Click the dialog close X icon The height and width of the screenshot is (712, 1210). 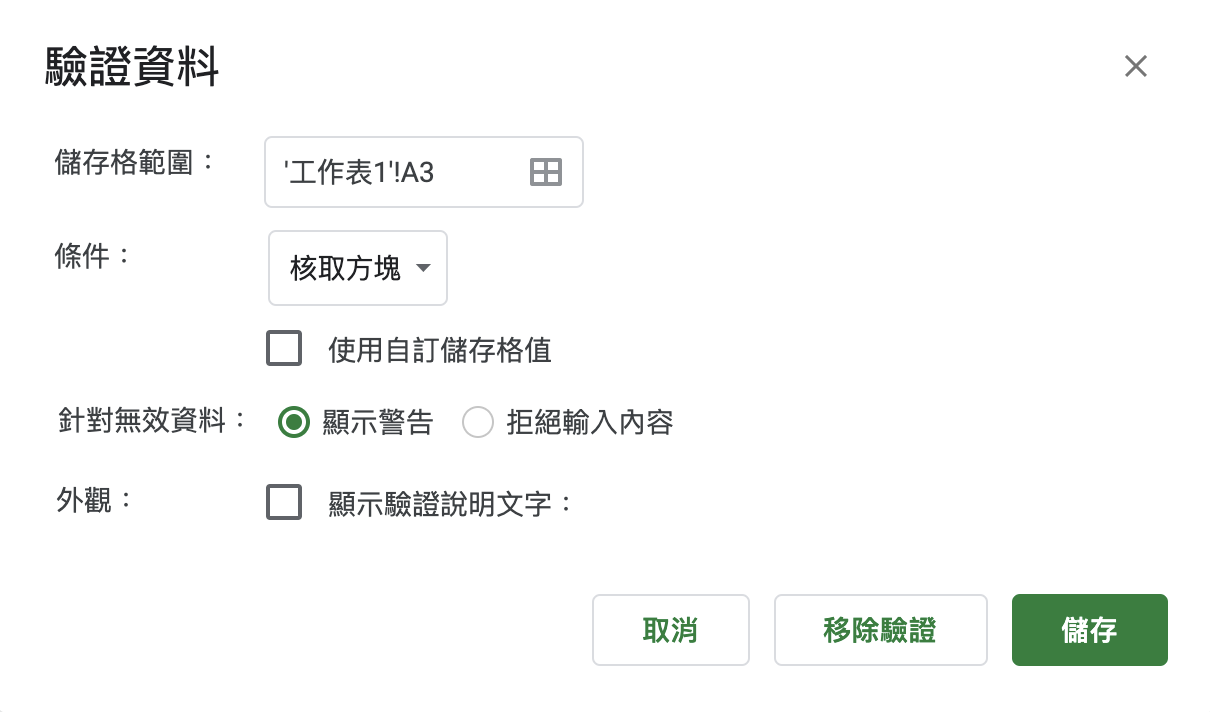tap(1136, 66)
